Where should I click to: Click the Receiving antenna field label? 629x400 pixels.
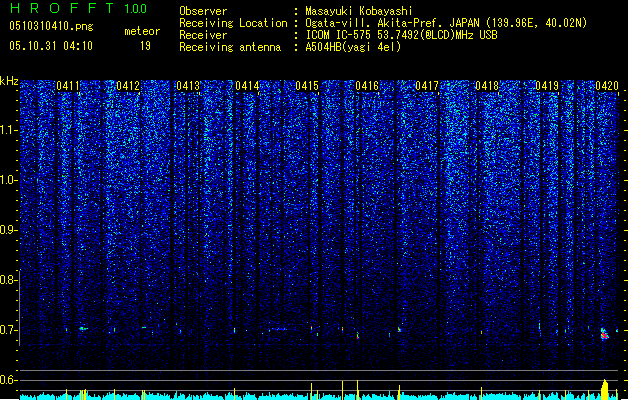point(230,47)
